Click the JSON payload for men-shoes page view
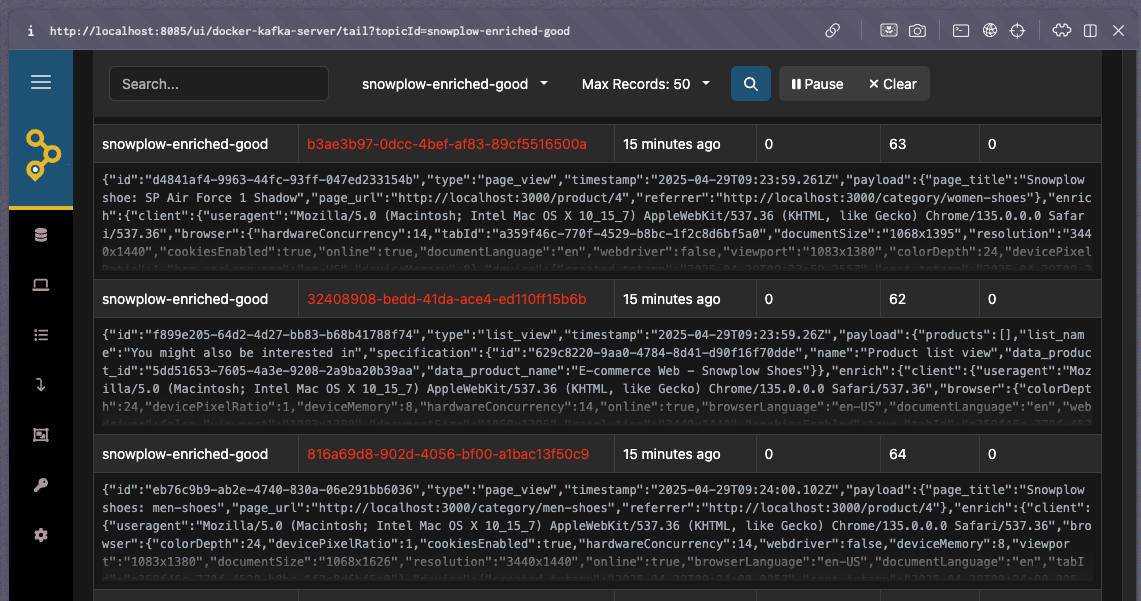 [x=597, y=531]
